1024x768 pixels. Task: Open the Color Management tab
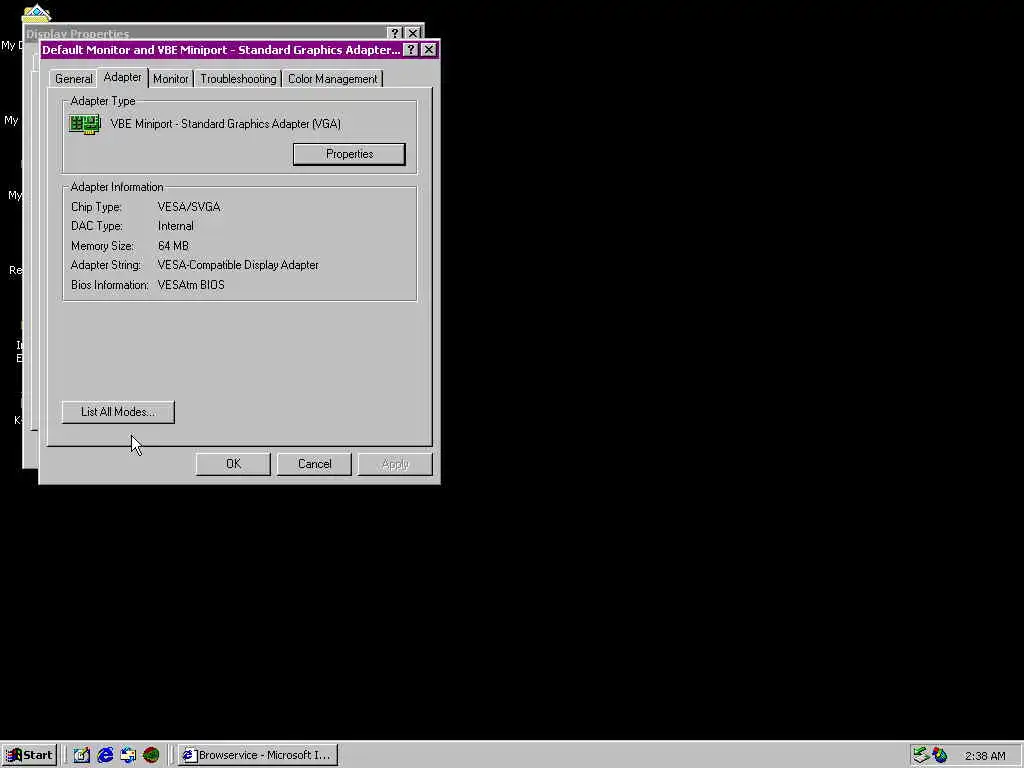click(x=332, y=79)
